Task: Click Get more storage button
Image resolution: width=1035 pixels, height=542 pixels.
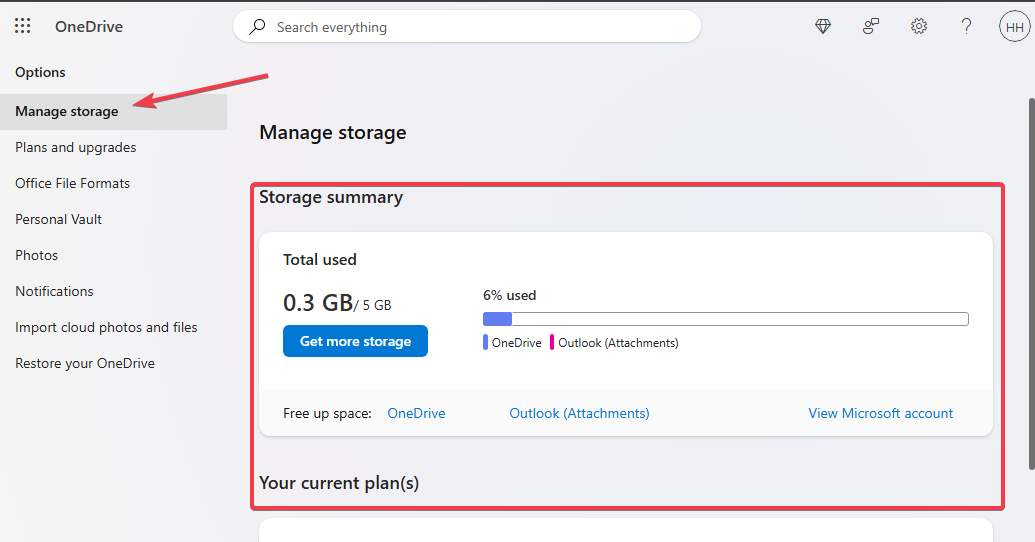Action: coord(355,341)
